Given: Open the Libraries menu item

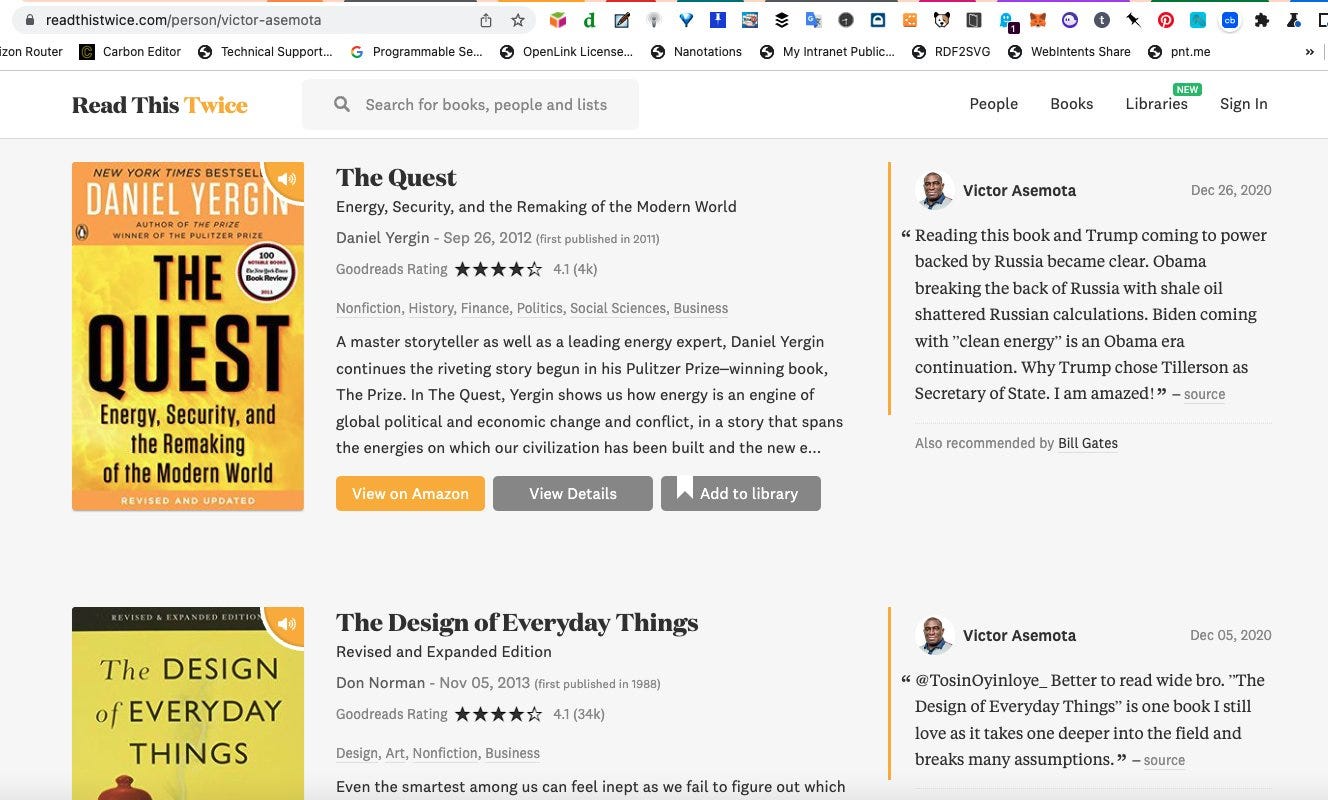Looking at the screenshot, I should [x=1156, y=104].
